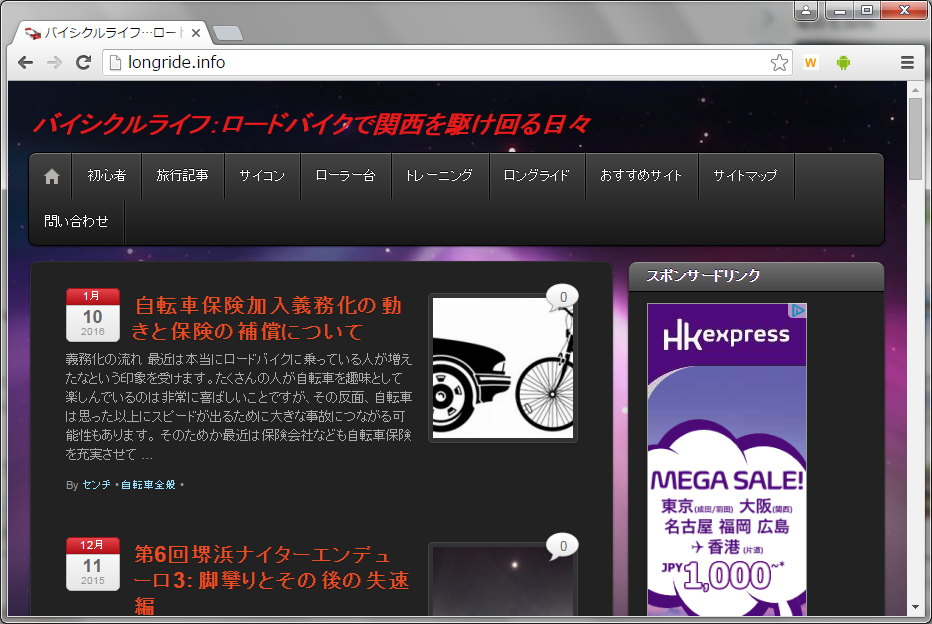
Task: Click the December 11 2015 date badge
Action: click(93, 564)
